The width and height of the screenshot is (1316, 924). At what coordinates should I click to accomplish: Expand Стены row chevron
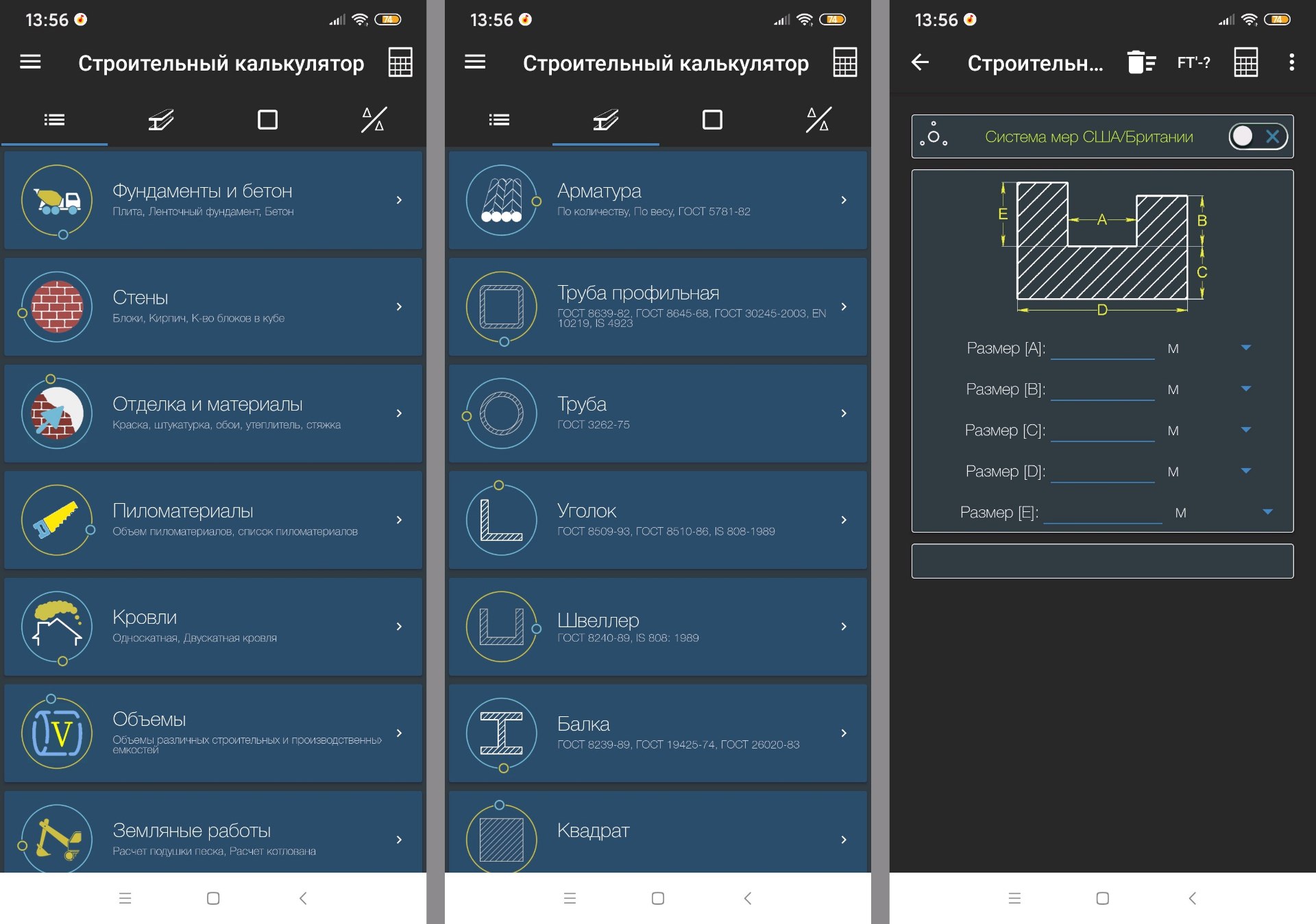coord(399,306)
